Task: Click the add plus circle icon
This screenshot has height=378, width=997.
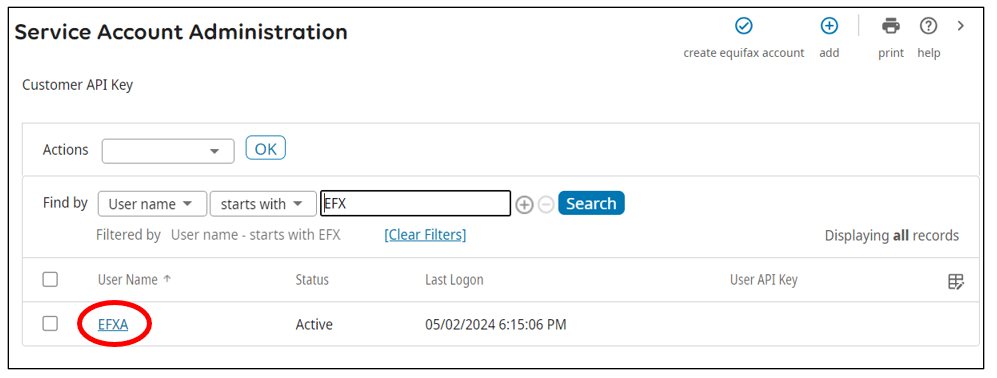Action: tap(829, 25)
